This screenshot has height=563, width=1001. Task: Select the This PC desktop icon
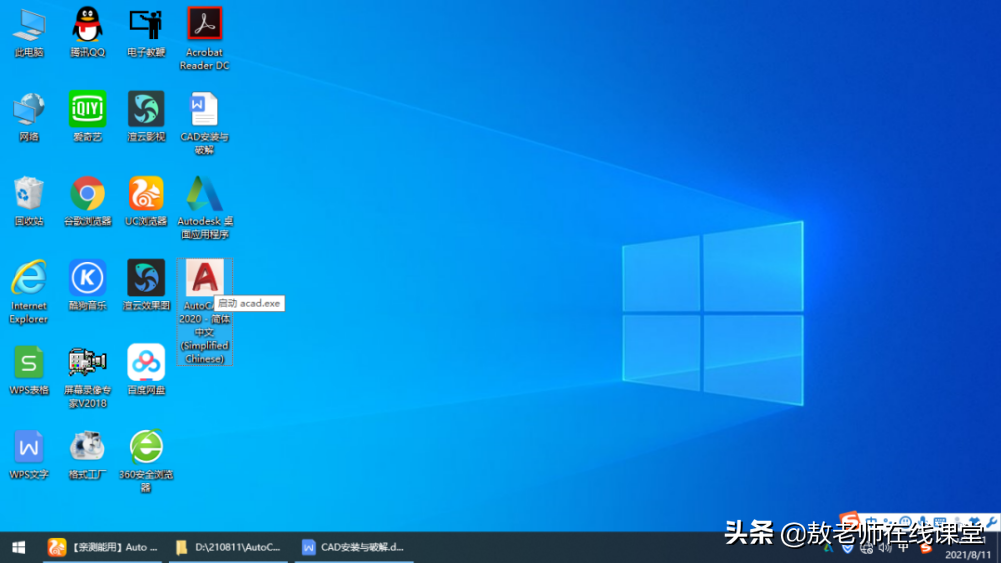coord(29,24)
